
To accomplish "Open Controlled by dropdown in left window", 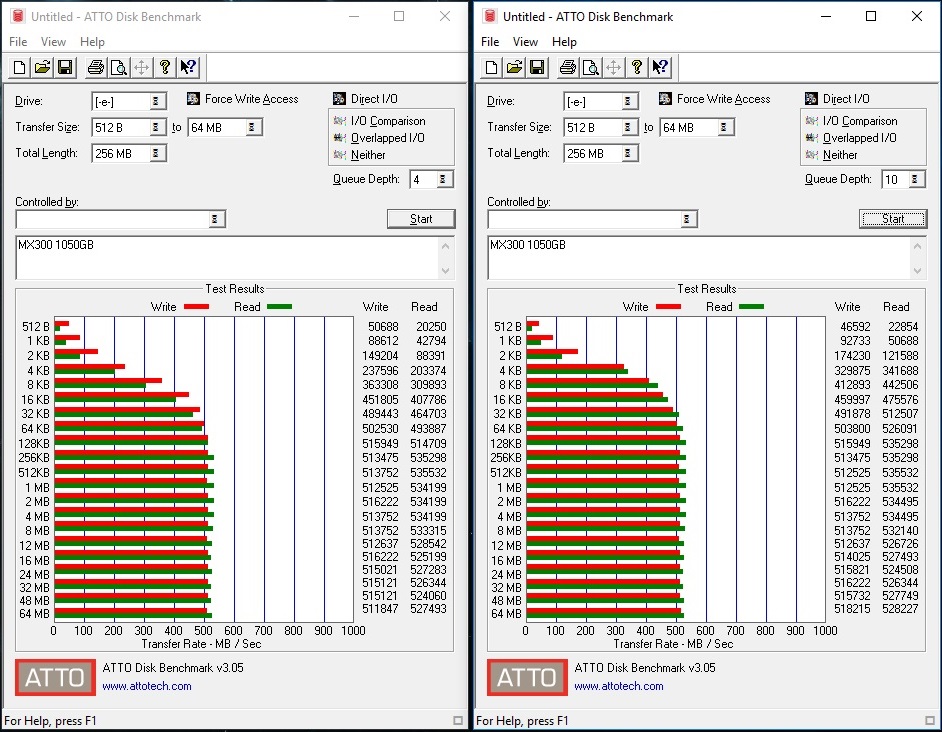I will click(x=215, y=219).
